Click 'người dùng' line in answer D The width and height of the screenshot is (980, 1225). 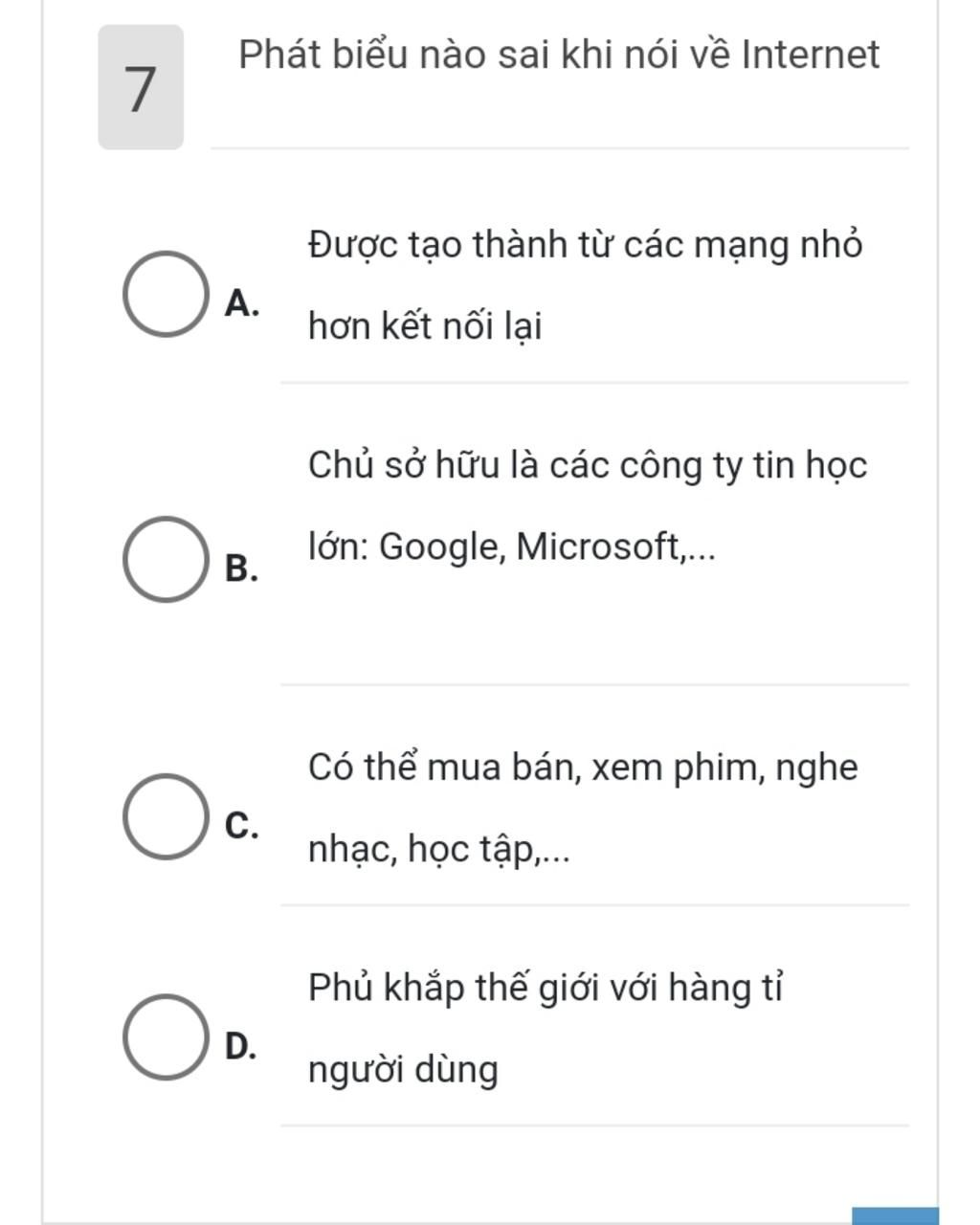click(x=403, y=1070)
